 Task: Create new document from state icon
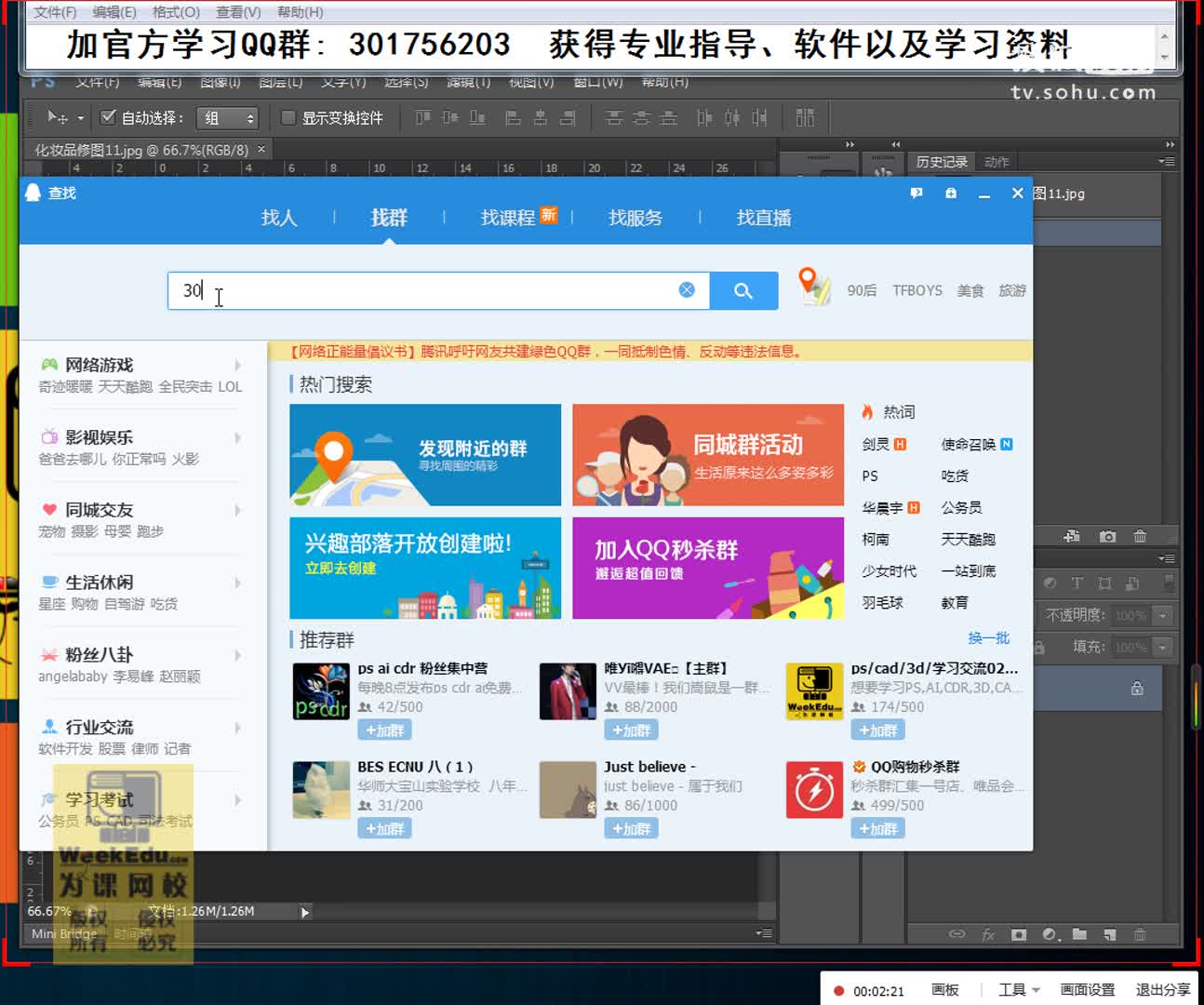[x=1072, y=537]
